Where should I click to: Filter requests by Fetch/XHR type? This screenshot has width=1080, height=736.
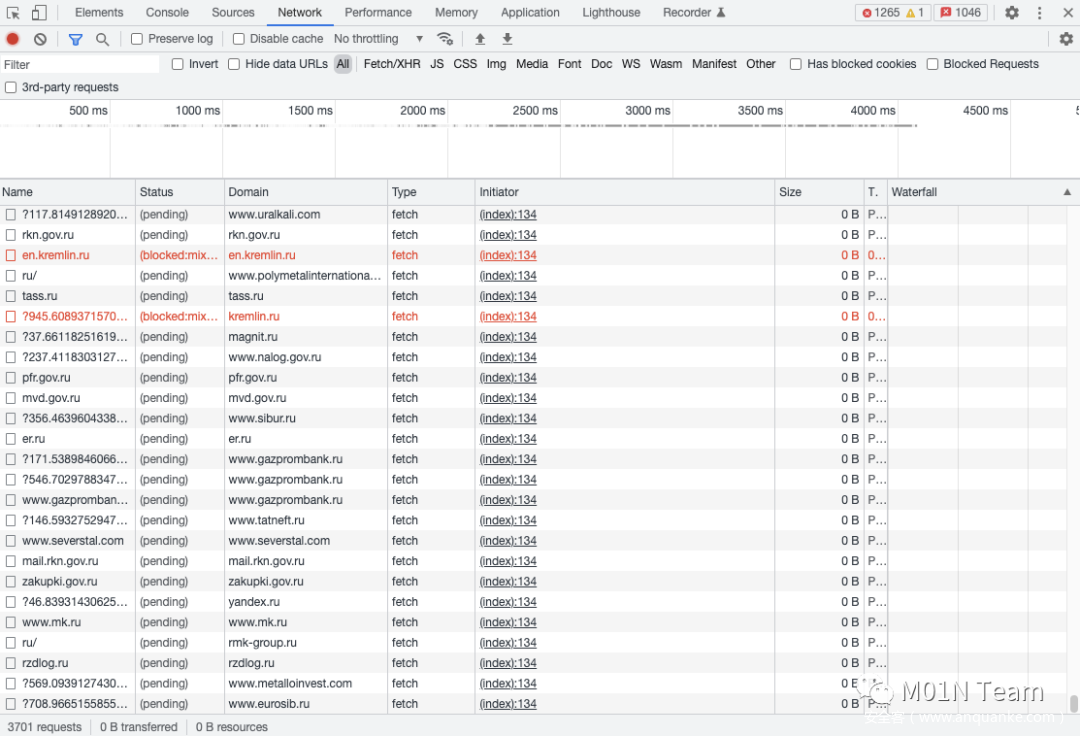click(x=392, y=64)
